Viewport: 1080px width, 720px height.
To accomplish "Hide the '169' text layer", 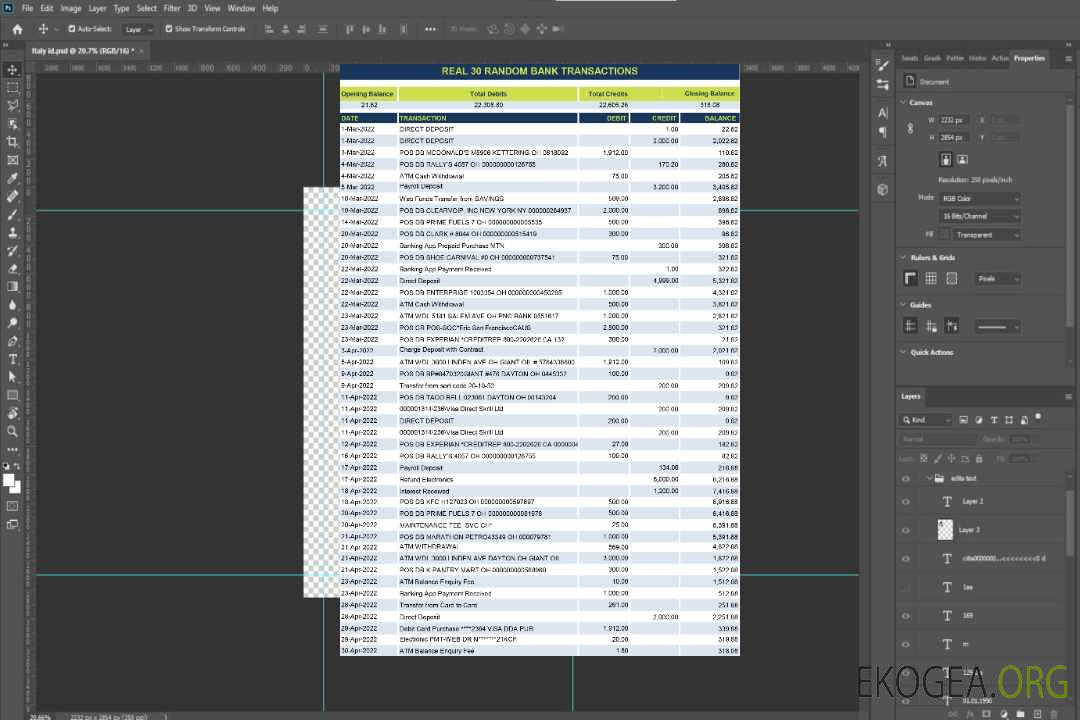I will click(906, 616).
